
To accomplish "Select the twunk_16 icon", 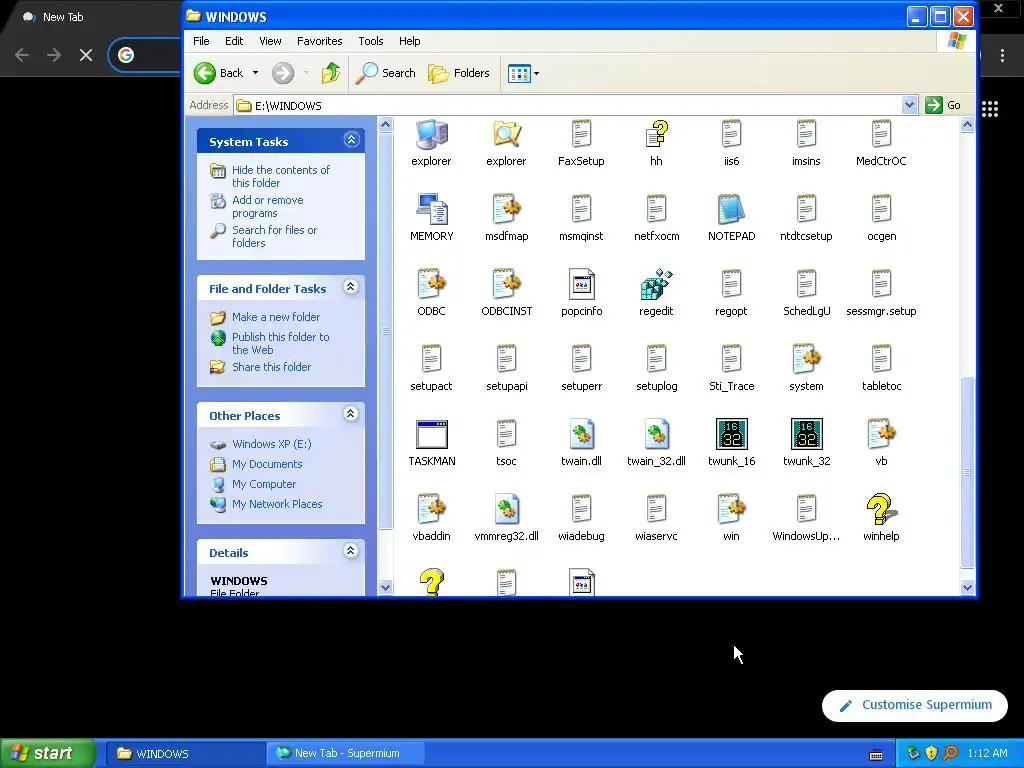I will click(x=731, y=434).
